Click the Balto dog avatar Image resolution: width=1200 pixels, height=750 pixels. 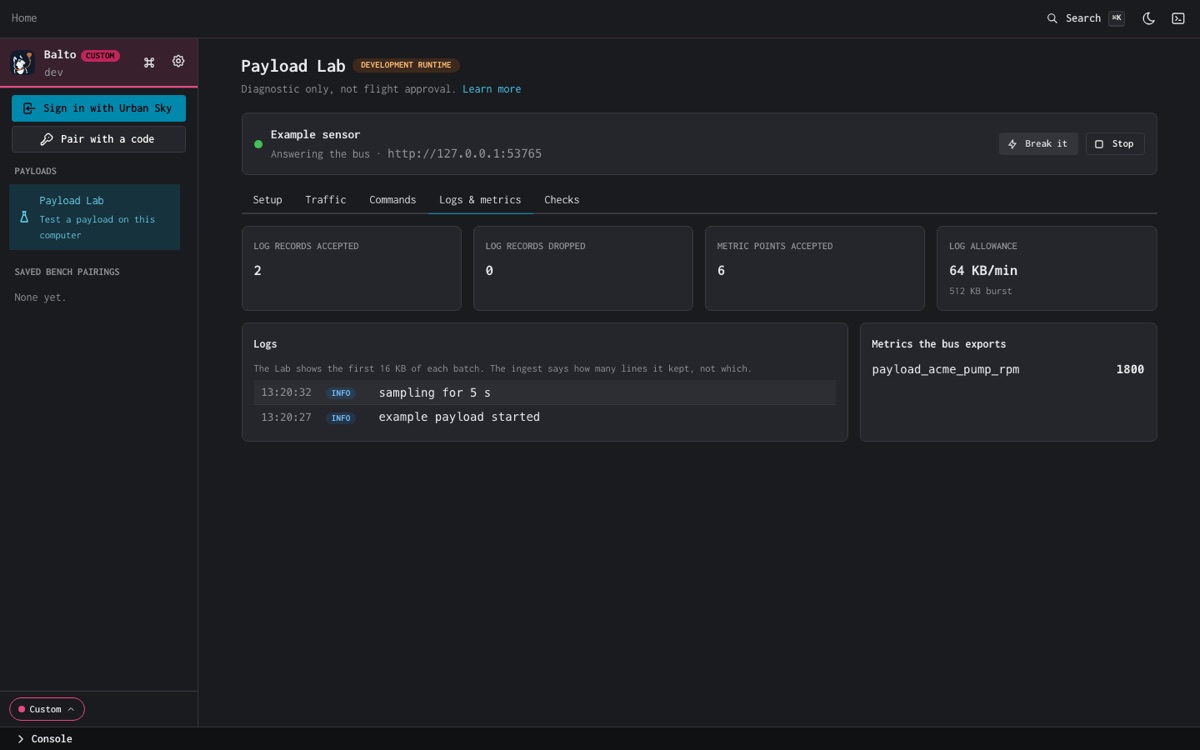tap(23, 63)
